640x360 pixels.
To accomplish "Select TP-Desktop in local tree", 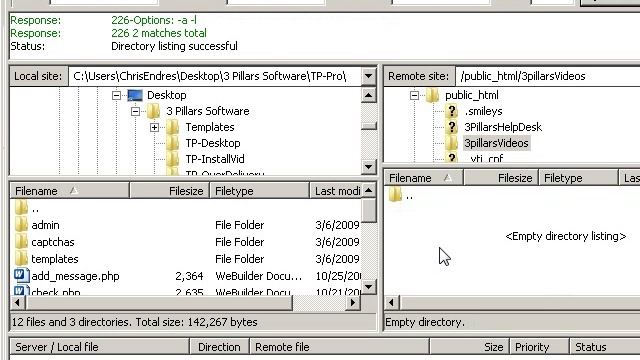I will (x=213, y=143).
